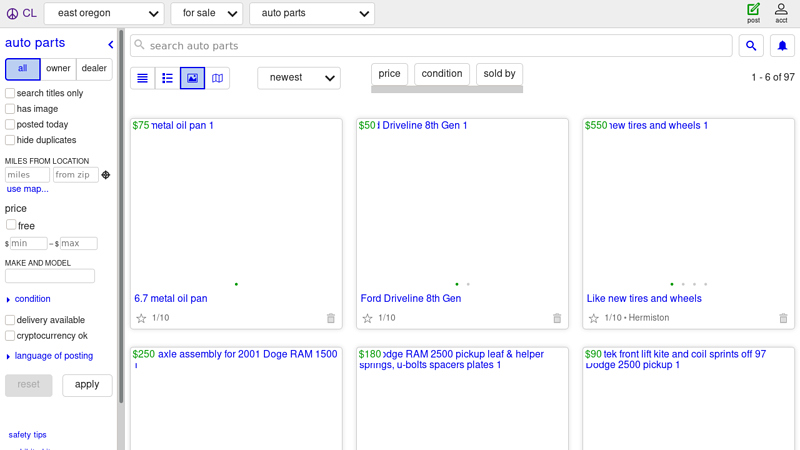This screenshot has width=800, height=450.
Task: Check the posted today option
Action: point(10,125)
